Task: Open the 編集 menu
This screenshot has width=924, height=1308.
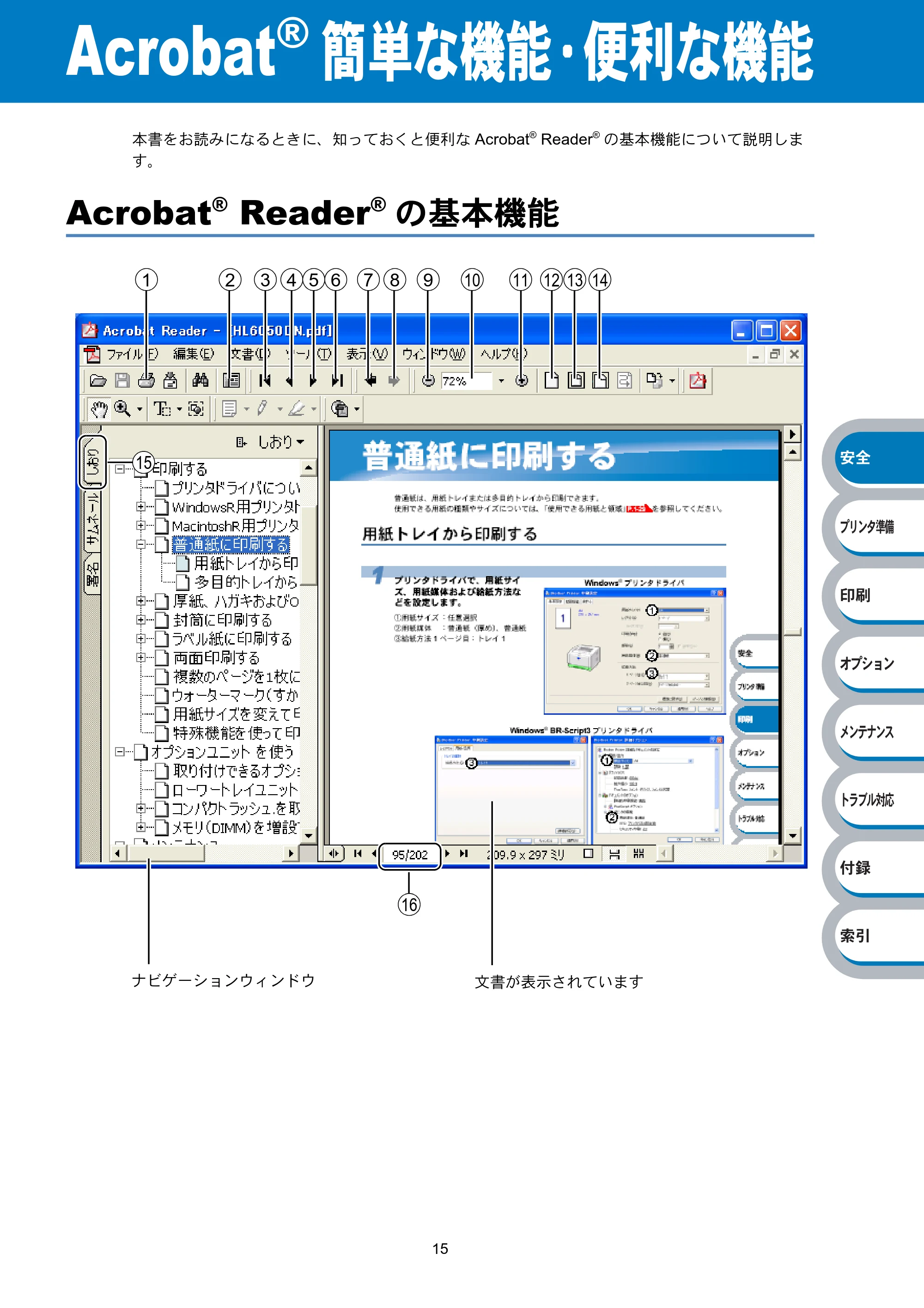Action: [194, 354]
